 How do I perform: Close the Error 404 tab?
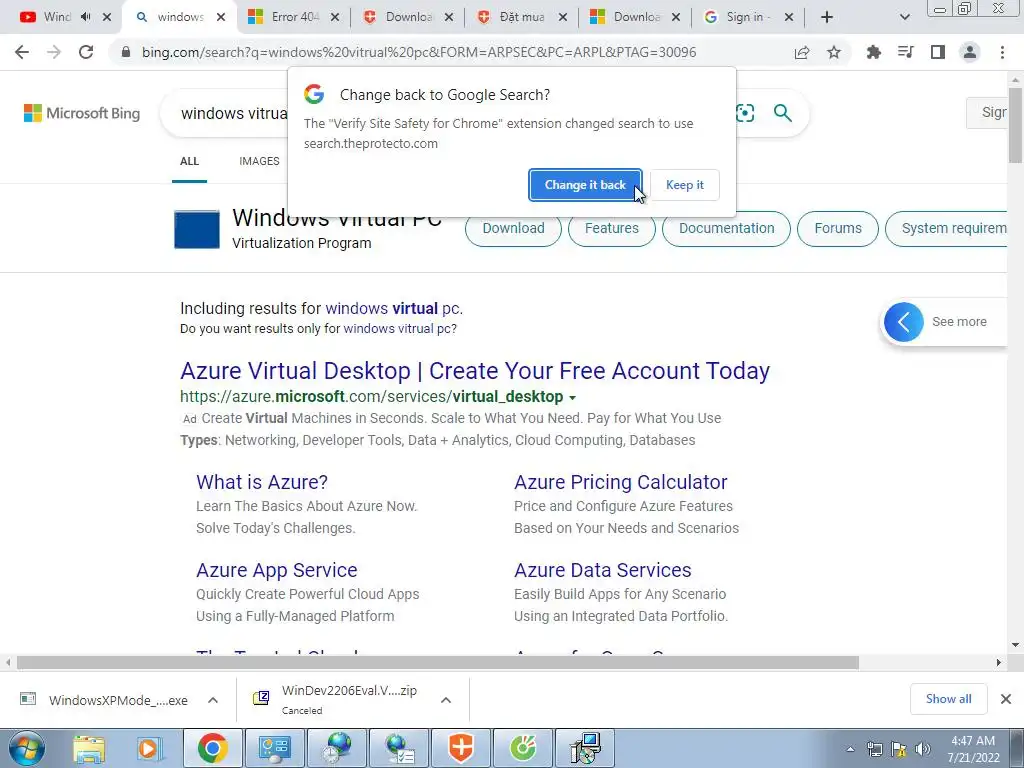coord(334,17)
